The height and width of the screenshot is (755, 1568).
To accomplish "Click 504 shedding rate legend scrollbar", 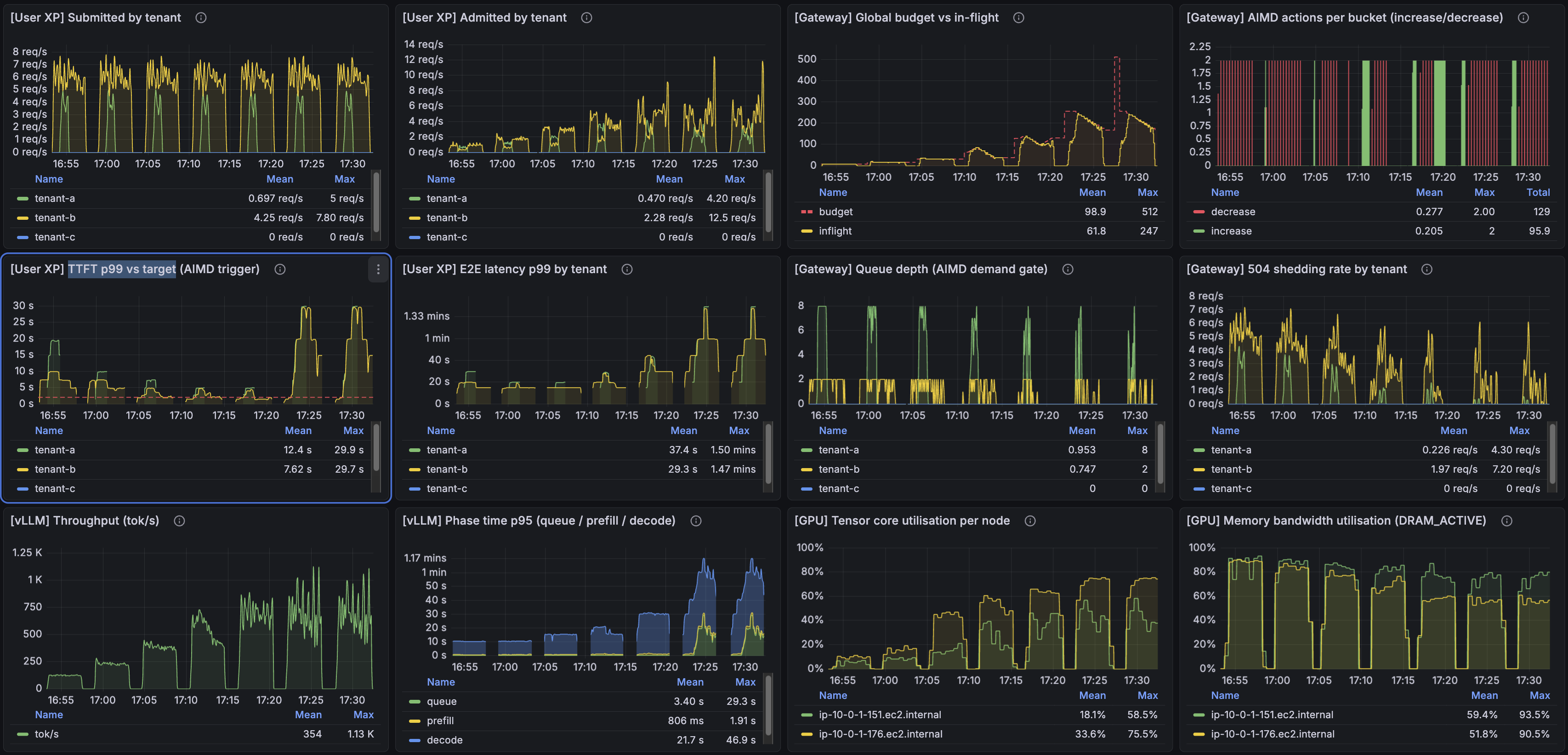I will coord(1552,454).
